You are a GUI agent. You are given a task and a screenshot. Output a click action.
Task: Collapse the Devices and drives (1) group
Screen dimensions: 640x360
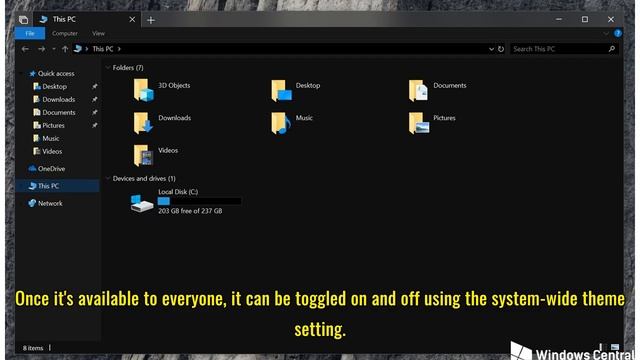[x=108, y=178]
